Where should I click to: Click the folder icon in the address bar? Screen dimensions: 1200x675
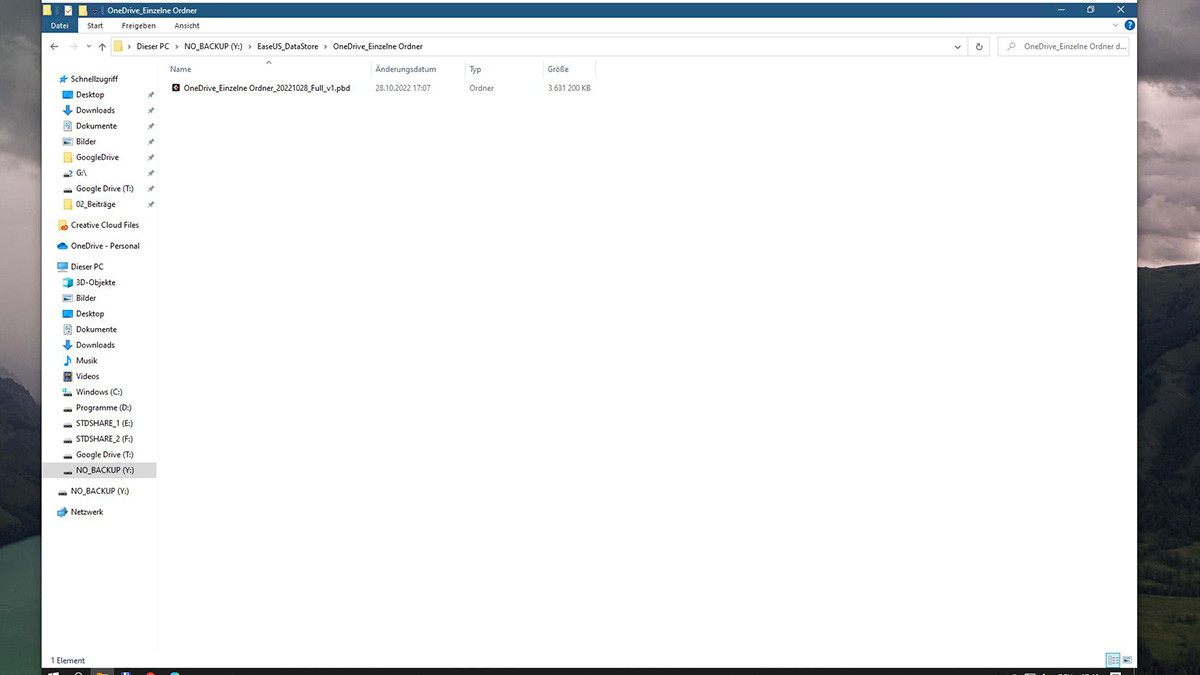tap(119, 46)
